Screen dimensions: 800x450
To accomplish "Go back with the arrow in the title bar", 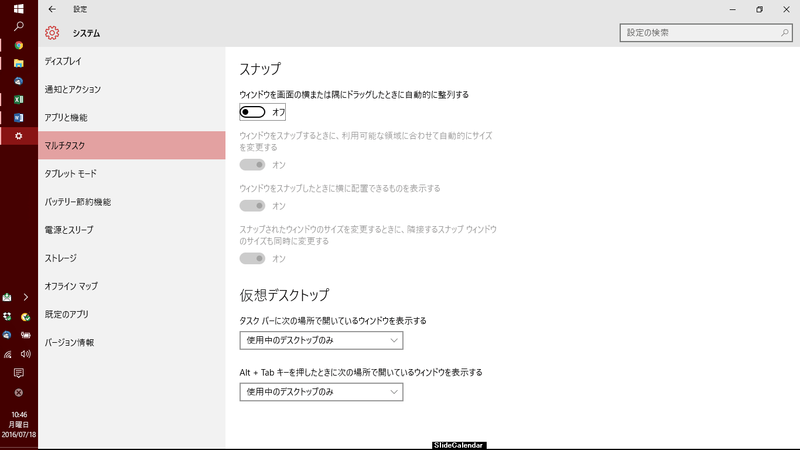I will pos(52,9).
